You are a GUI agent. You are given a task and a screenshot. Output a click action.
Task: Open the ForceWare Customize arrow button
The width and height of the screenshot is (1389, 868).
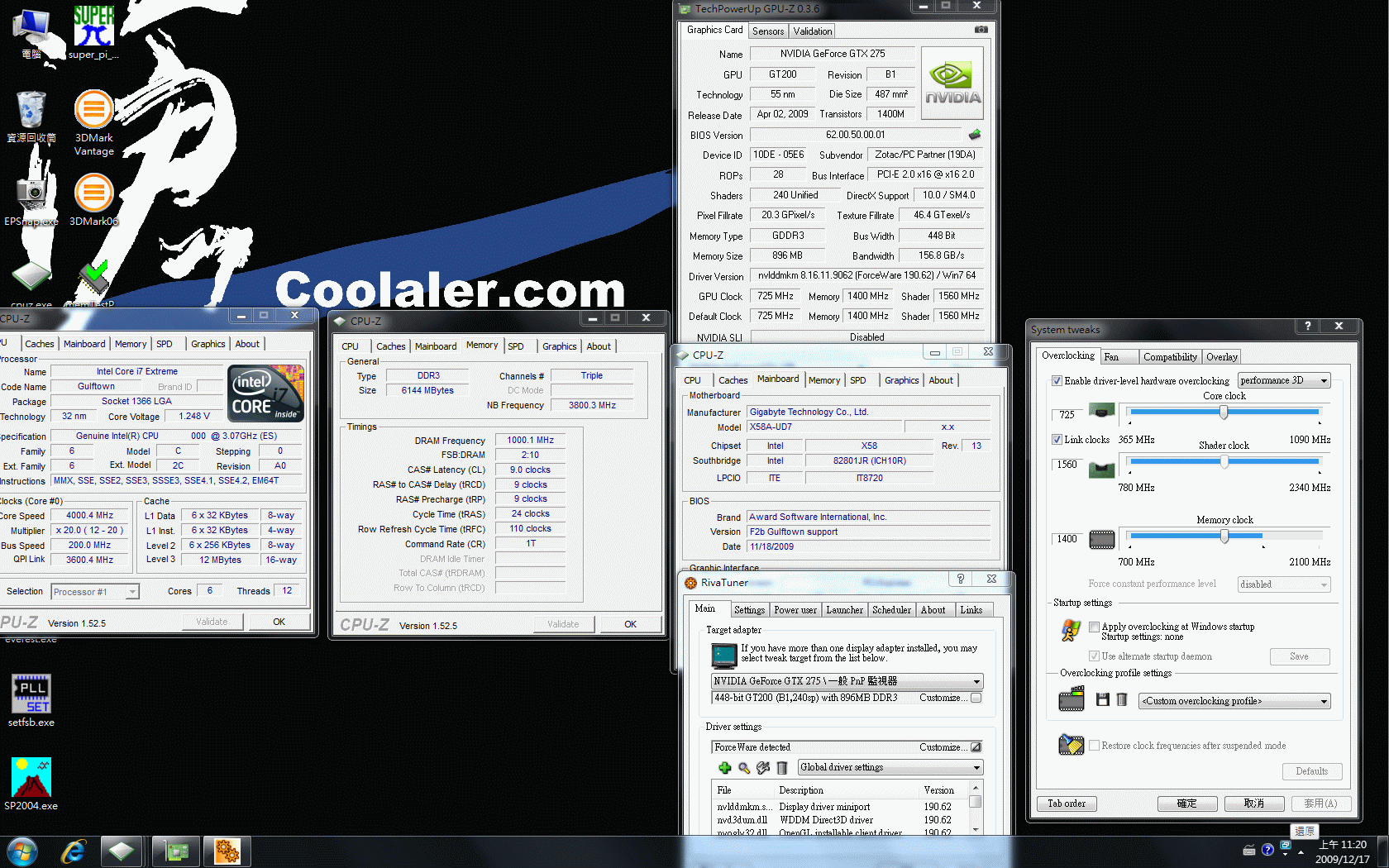click(x=976, y=747)
